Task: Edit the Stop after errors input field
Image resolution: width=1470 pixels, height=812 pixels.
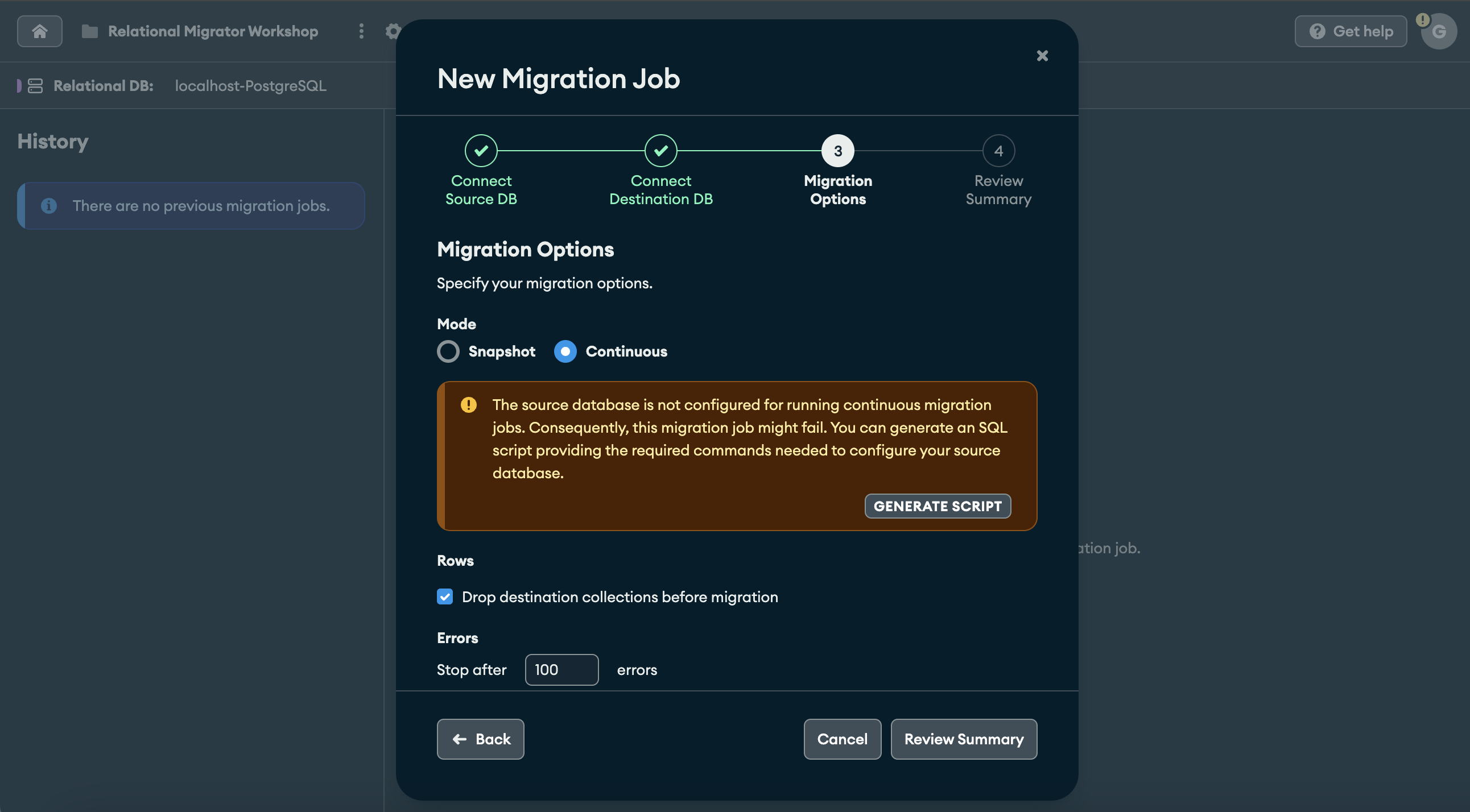Action: coord(561,669)
